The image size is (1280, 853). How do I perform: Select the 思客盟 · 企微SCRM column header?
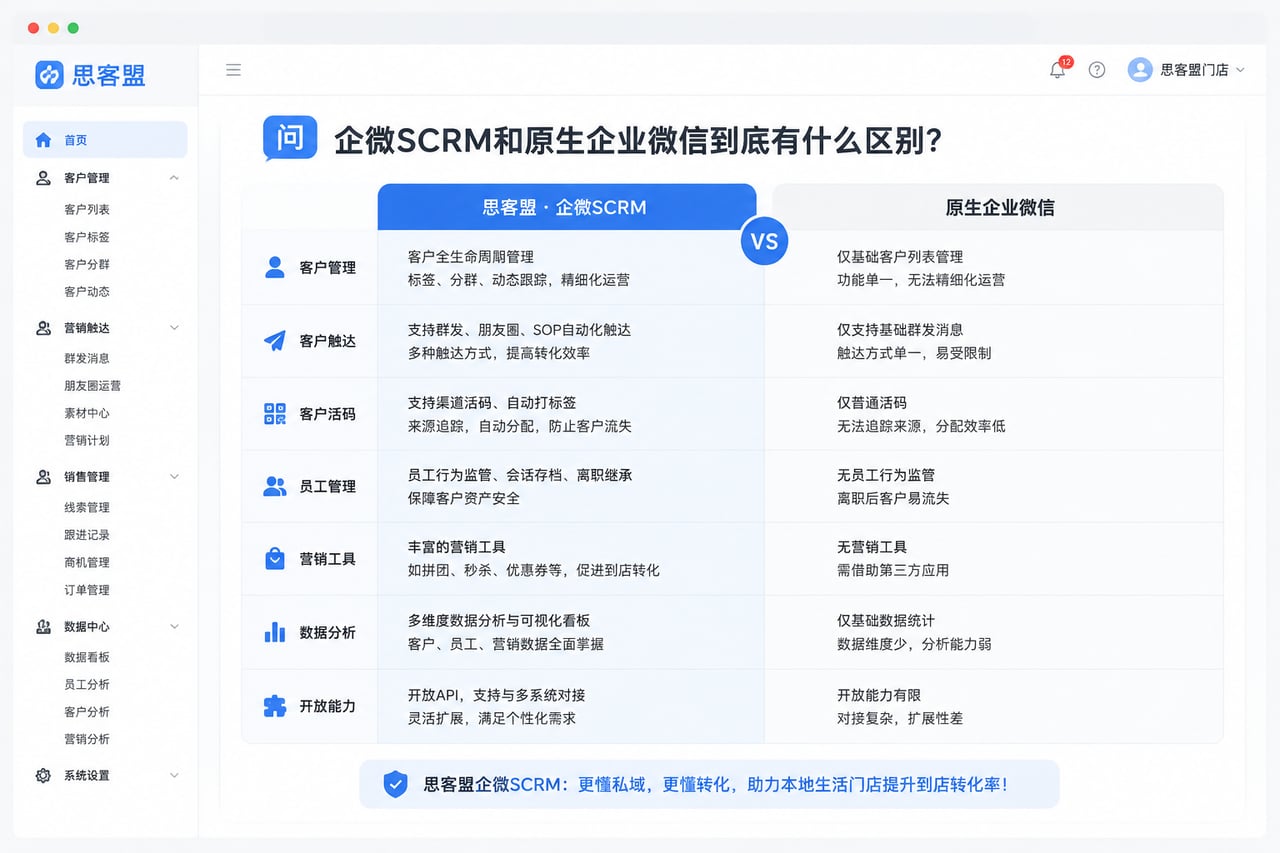566,207
